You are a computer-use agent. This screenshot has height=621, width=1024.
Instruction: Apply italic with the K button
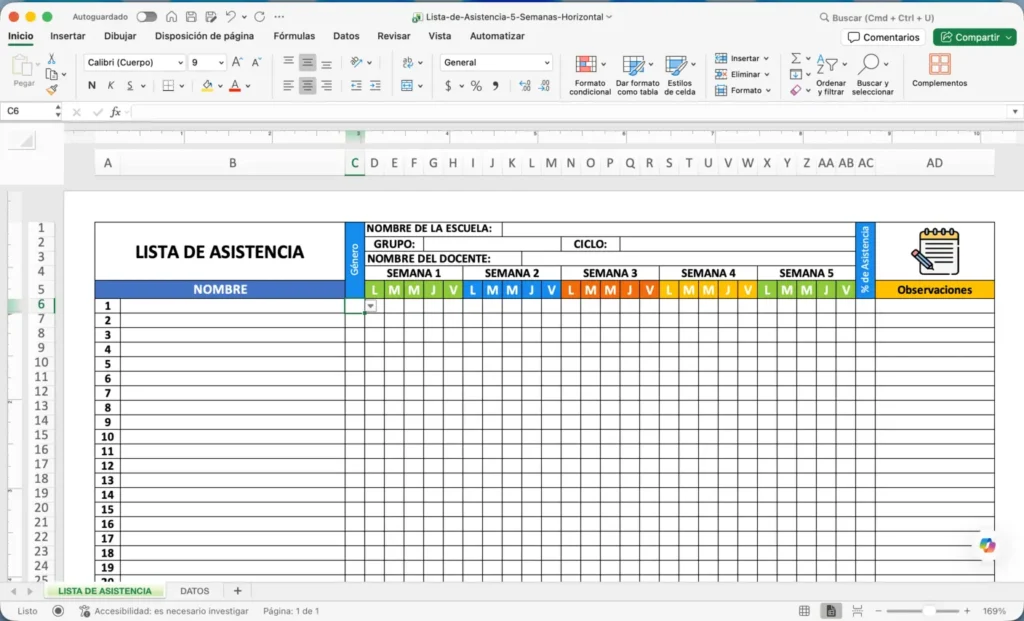tap(110, 86)
